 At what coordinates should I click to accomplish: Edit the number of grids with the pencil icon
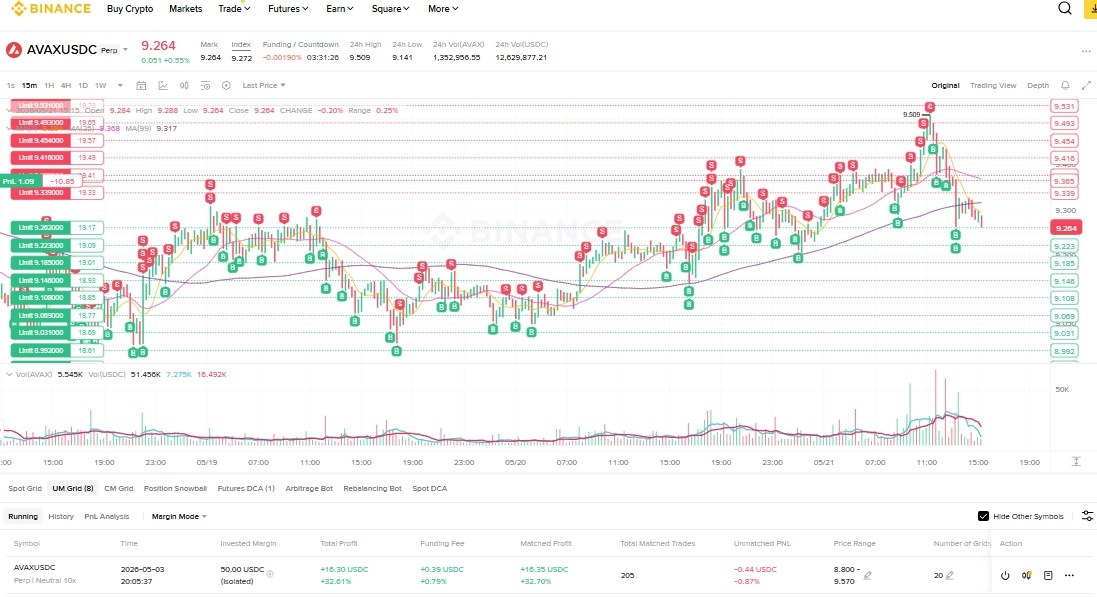tap(949, 575)
